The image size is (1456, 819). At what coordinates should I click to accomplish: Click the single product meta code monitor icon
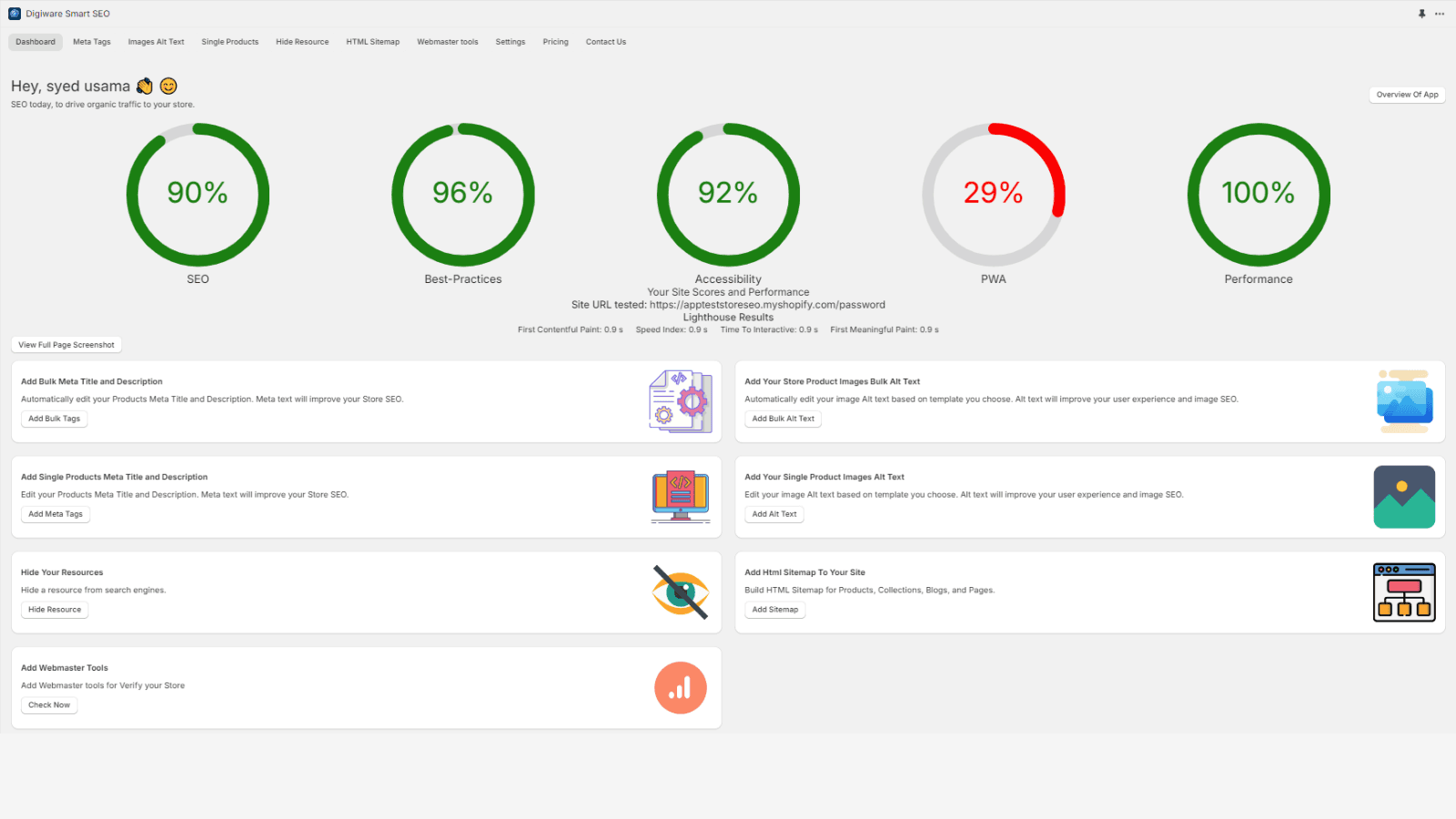680,497
